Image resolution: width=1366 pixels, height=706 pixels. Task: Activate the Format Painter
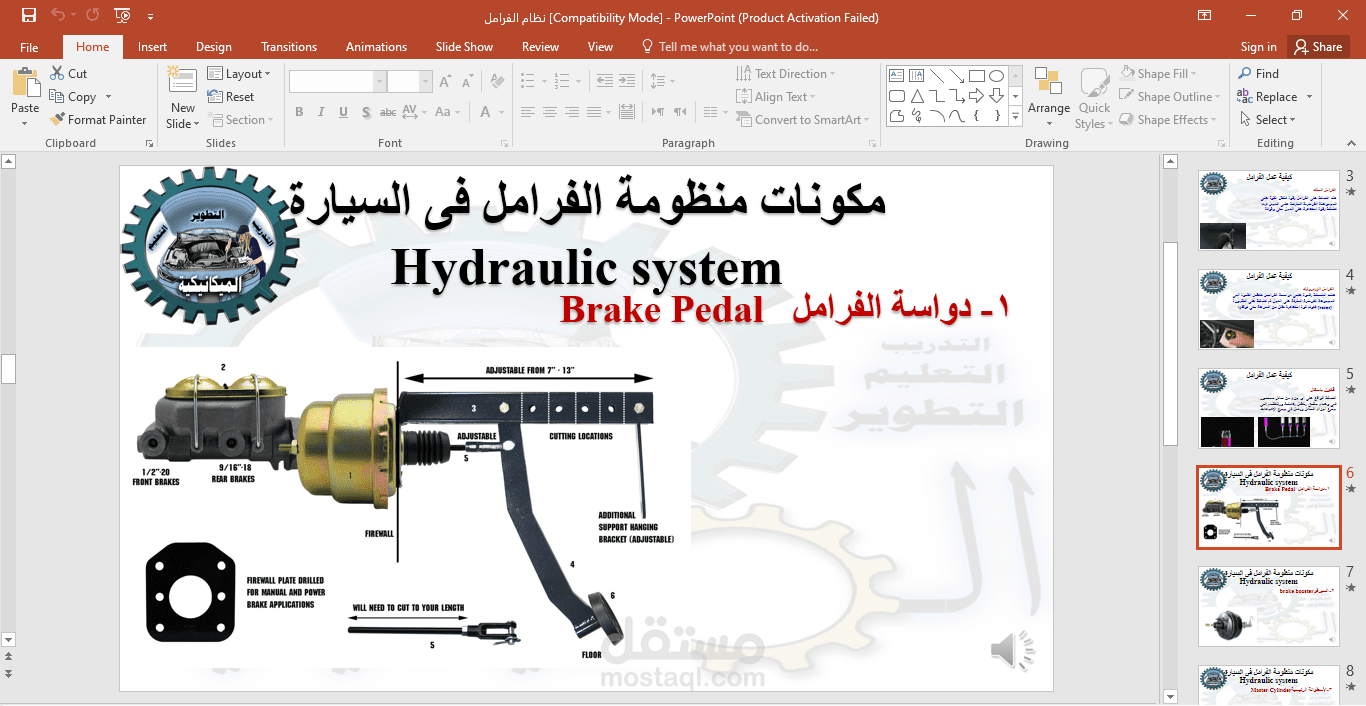click(x=98, y=120)
